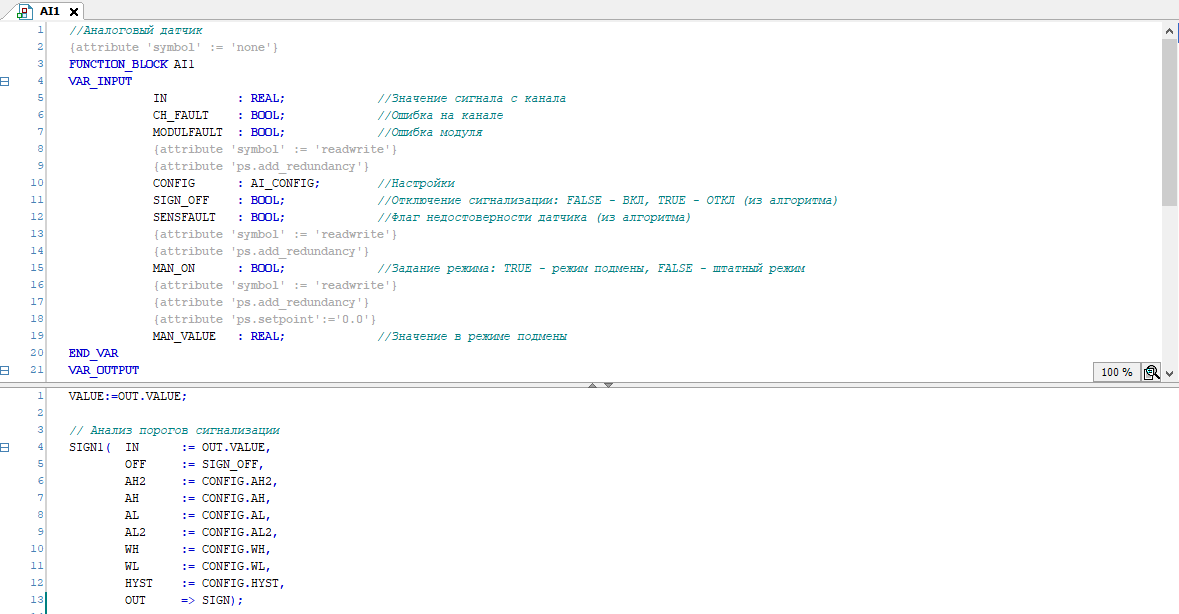The height and width of the screenshot is (614, 1179).
Task: Click declaration editor scroll up arrow
Action: pyautogui.click(x=1170, y=32)
